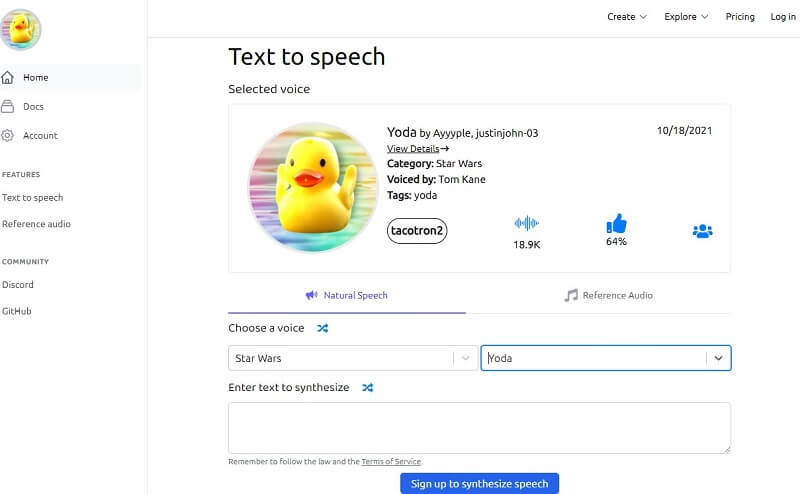
Task: Click the Yoda duck avatar thumbnail
Action: (x=313, y=188)
